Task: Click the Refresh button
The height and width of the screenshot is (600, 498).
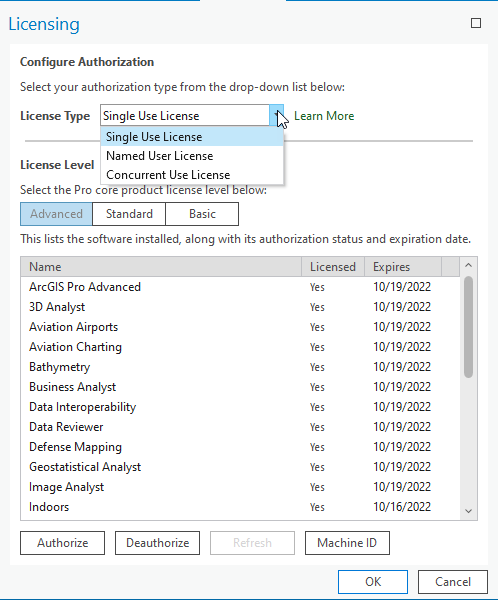Action: [252, 543]
